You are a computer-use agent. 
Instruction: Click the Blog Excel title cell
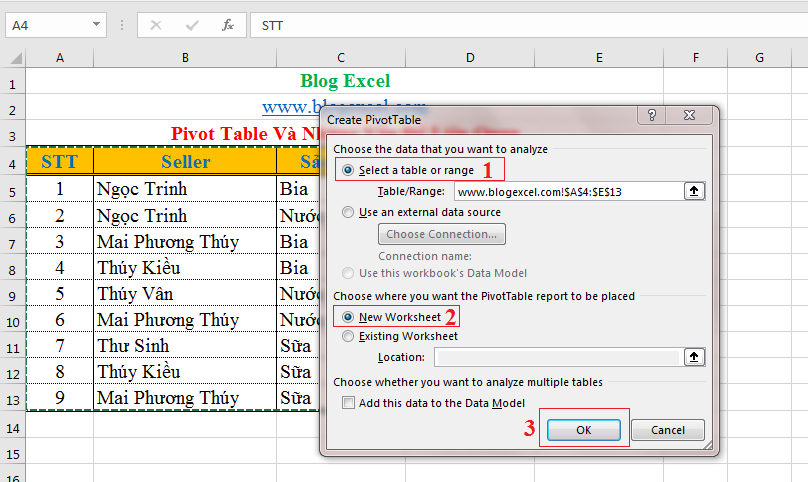(x=345, y=81)
